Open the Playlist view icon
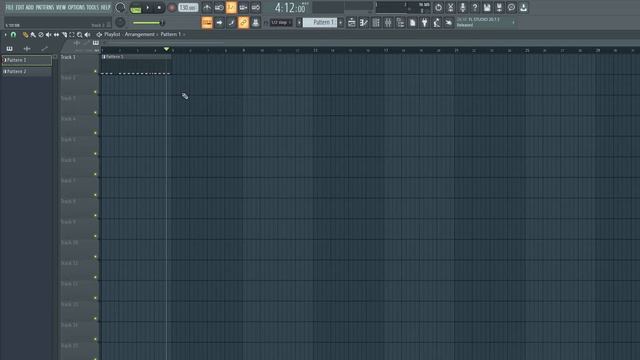The height and width of the screenshot is (360, 640). (x=351, y=22)
